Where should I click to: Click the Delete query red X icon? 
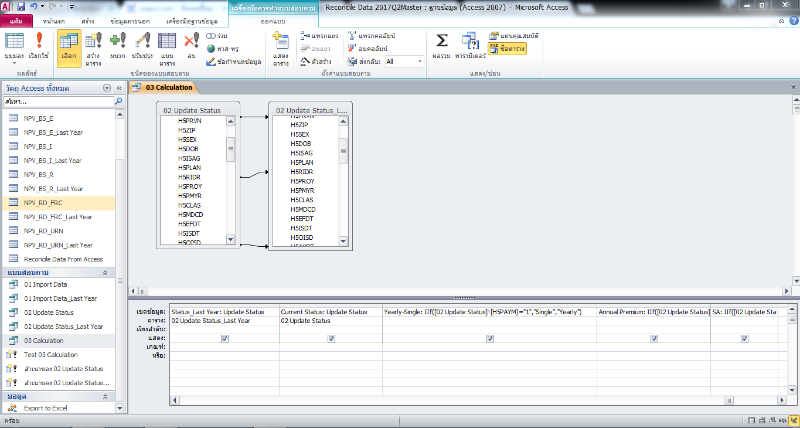pyautogui.click(x=191, y=46)
